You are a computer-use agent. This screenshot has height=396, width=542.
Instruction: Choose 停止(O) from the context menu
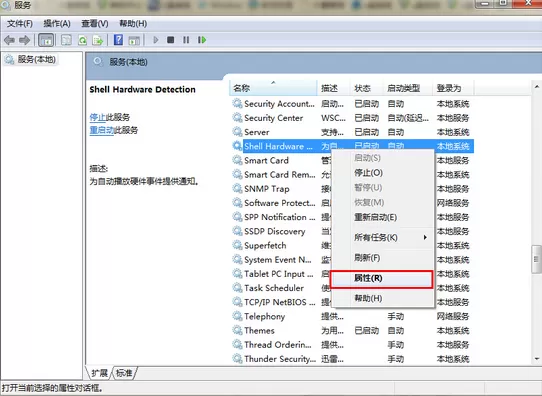coord(368,173)
